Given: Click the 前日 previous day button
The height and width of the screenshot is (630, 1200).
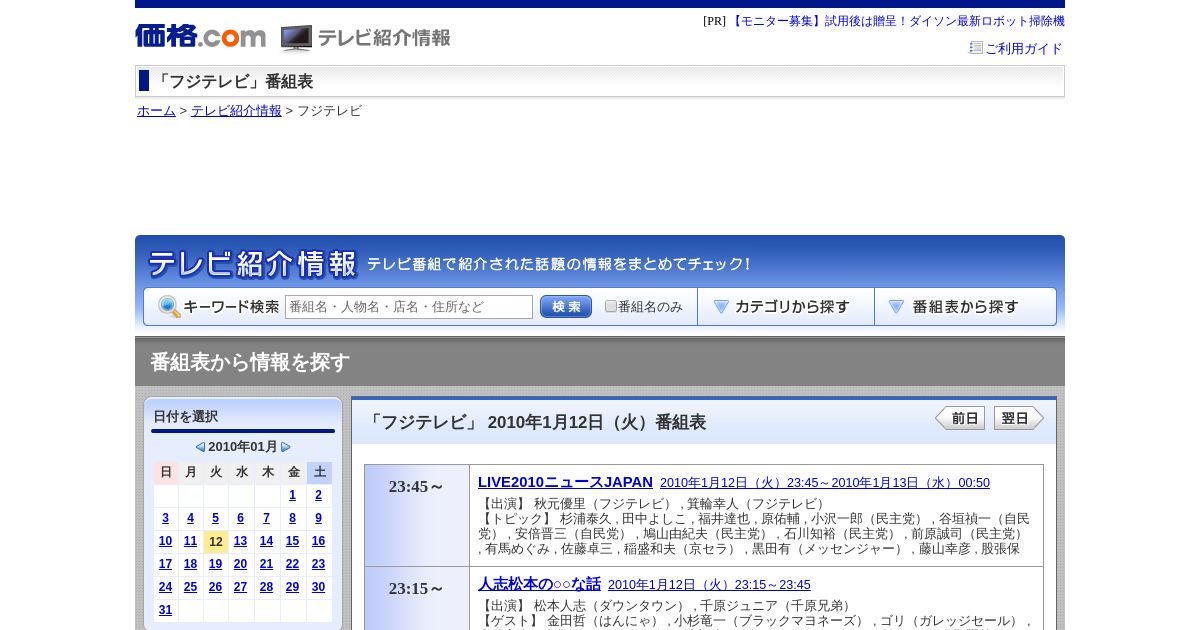Looking at the screenshot, I should [960, 418].
